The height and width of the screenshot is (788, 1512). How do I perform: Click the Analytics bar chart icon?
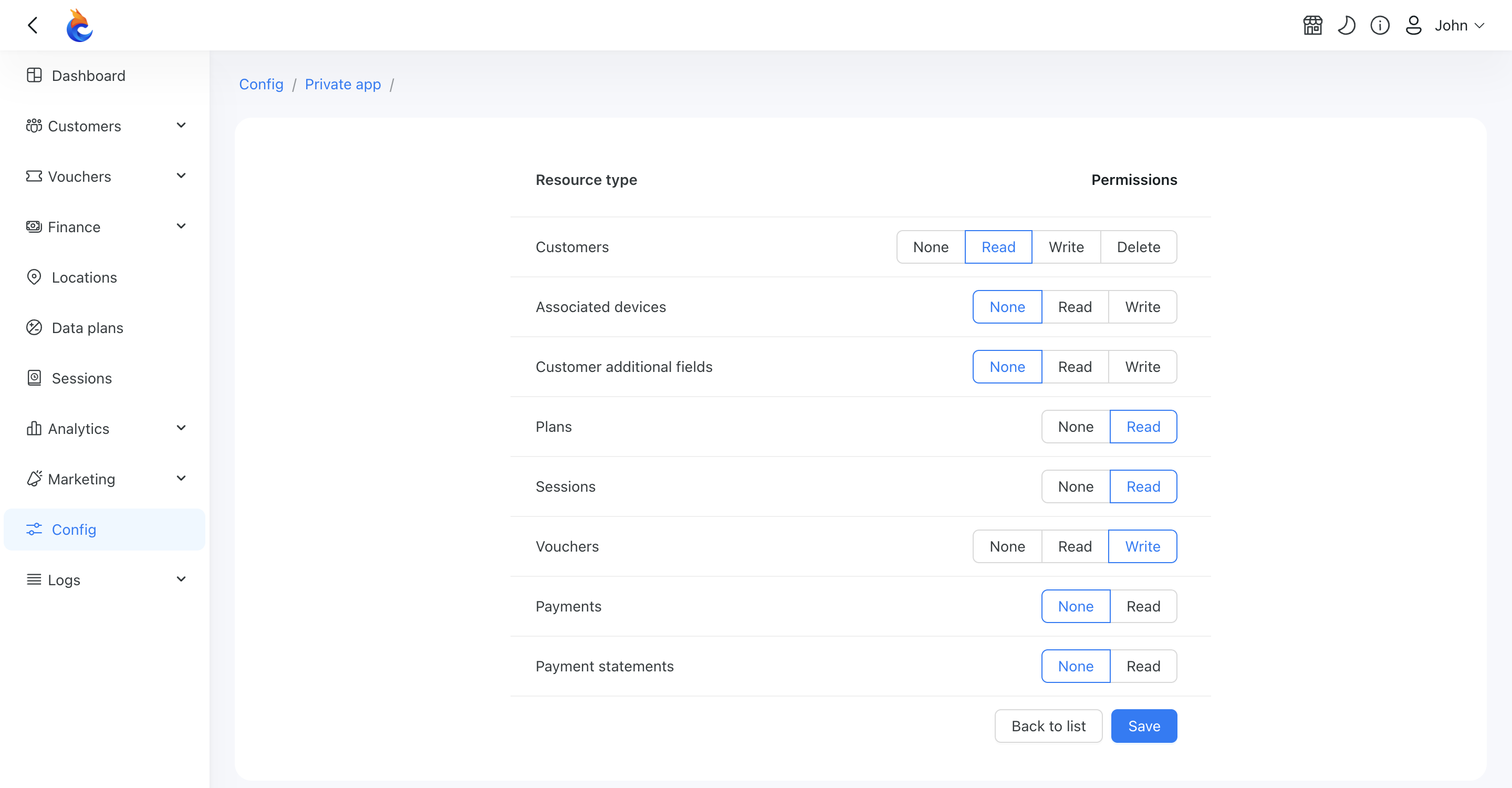point(34,428)
